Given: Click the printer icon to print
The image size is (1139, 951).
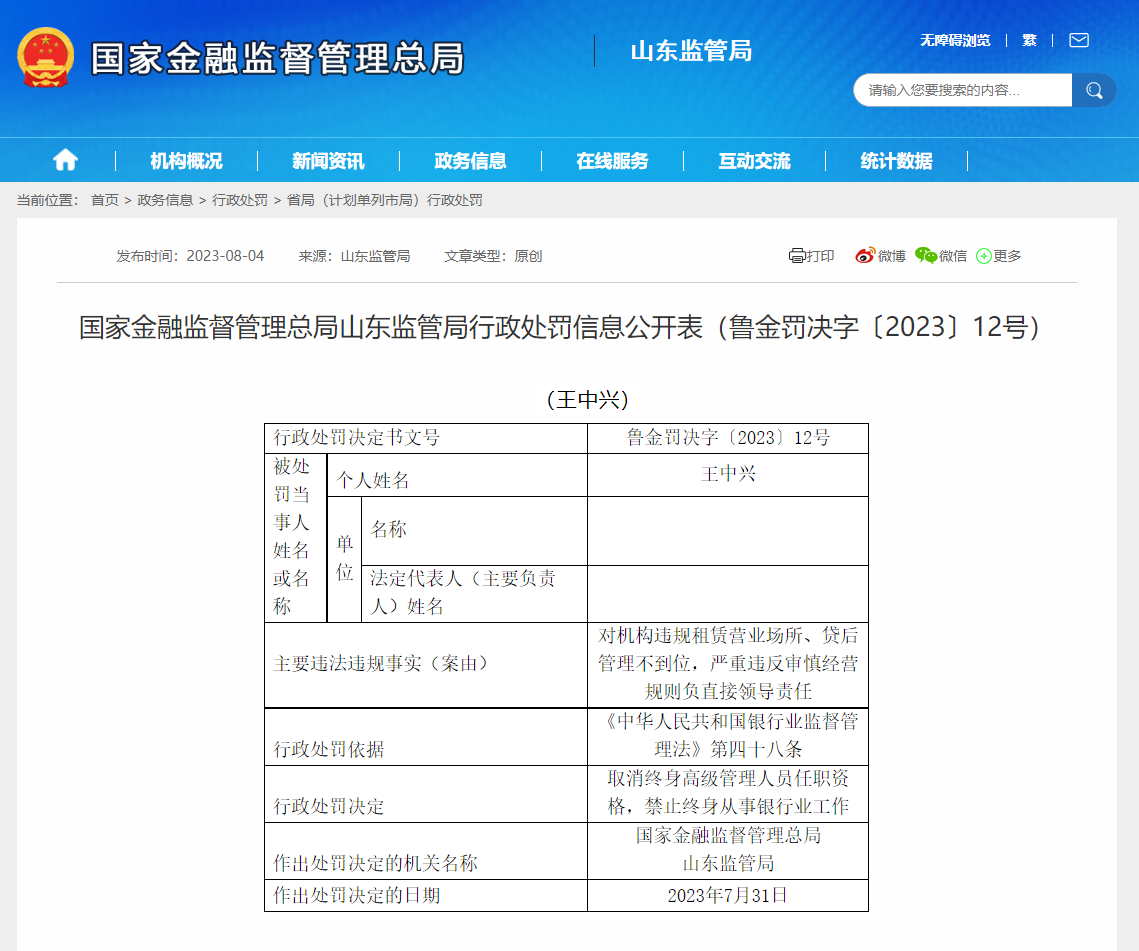Looking at the screenshot, I should point(797,256).
